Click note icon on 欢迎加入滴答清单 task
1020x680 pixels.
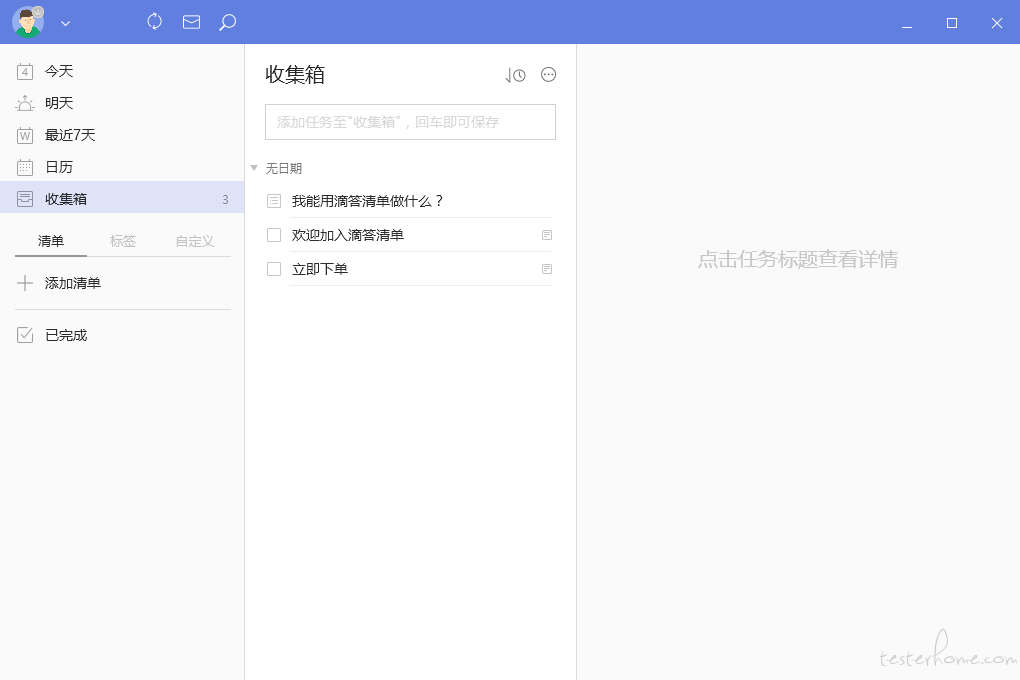click(x=546, y=235)
